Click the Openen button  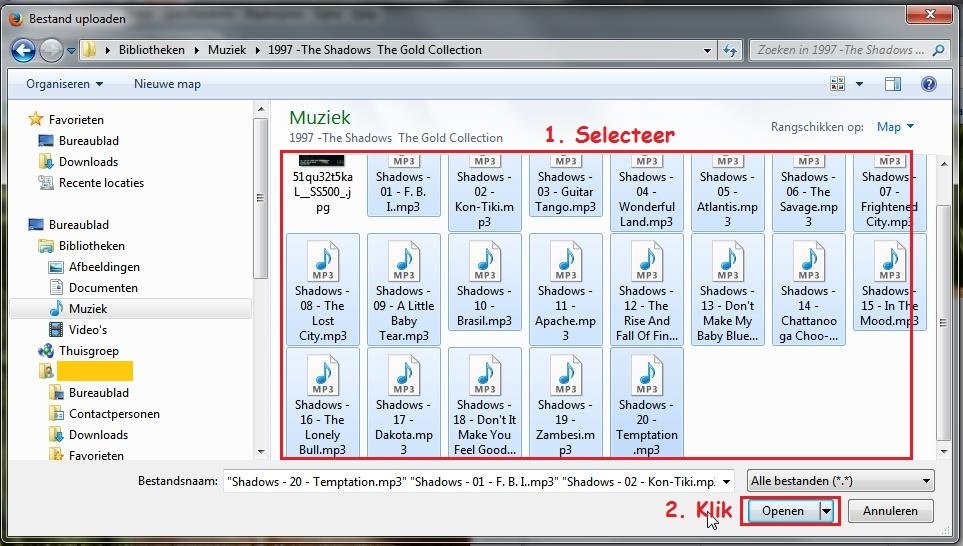click(x=782, y=511)
